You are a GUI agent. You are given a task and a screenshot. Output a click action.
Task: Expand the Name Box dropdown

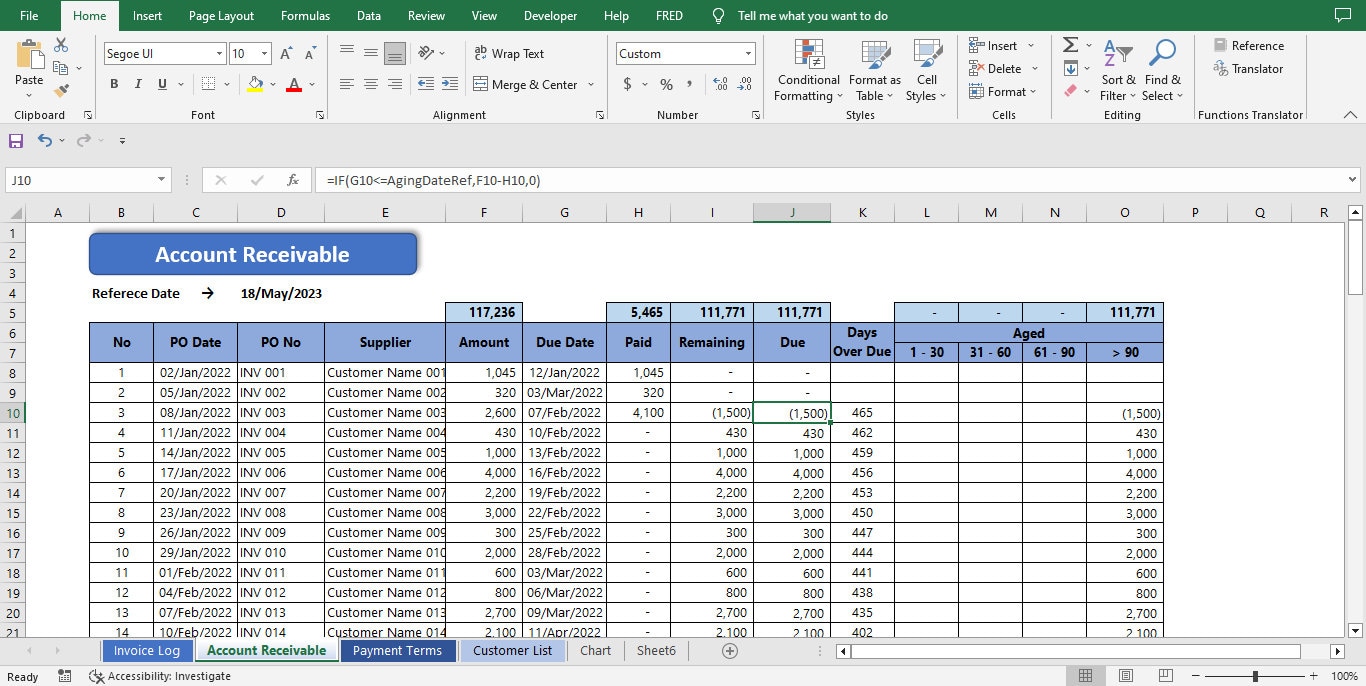[162, 180]
